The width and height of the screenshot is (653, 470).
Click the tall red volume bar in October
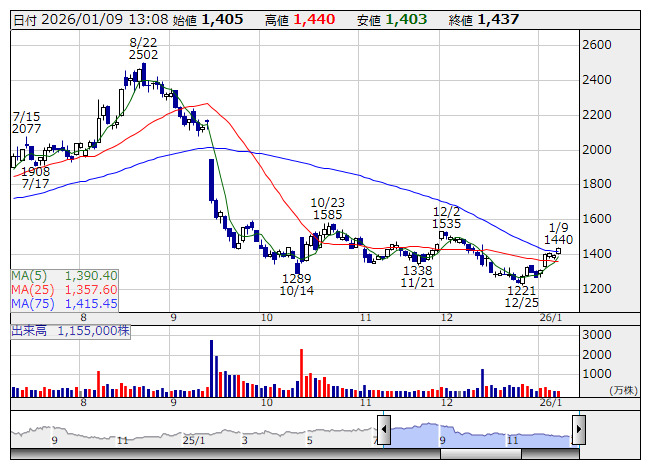pyautogui.click(x=302, y=374)
